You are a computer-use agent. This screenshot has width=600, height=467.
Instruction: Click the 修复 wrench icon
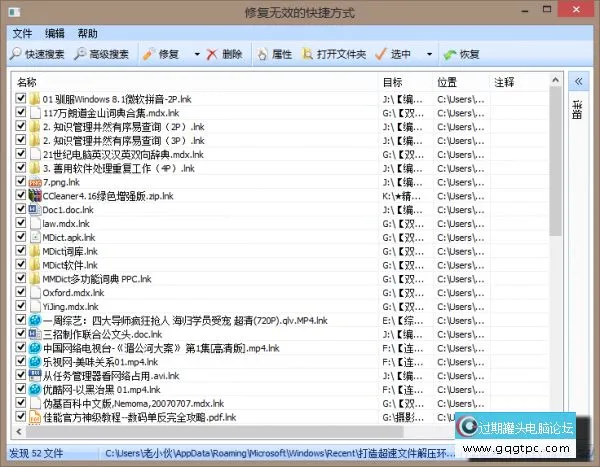click(x=149, y=54)
